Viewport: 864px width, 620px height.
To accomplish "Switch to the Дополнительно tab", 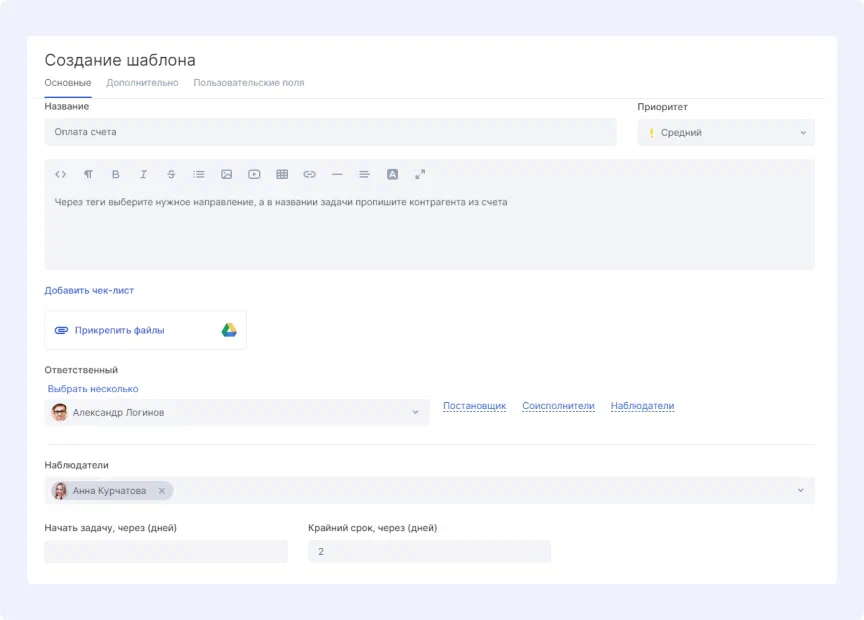I will pos(142,83).
